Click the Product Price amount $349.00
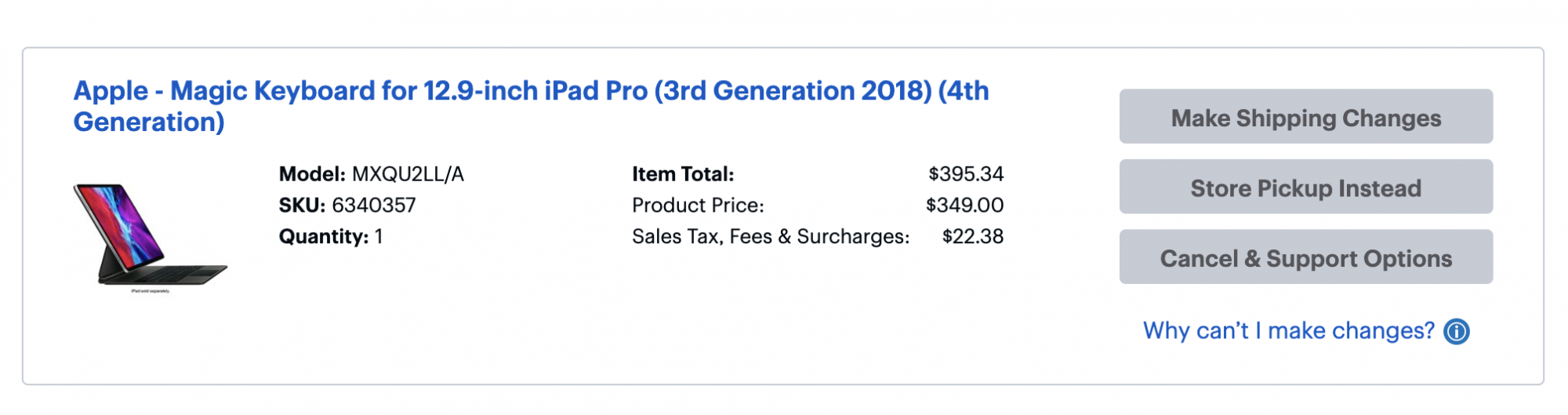This screenshot has height=415, width=1568. click(x=964, y=206)
